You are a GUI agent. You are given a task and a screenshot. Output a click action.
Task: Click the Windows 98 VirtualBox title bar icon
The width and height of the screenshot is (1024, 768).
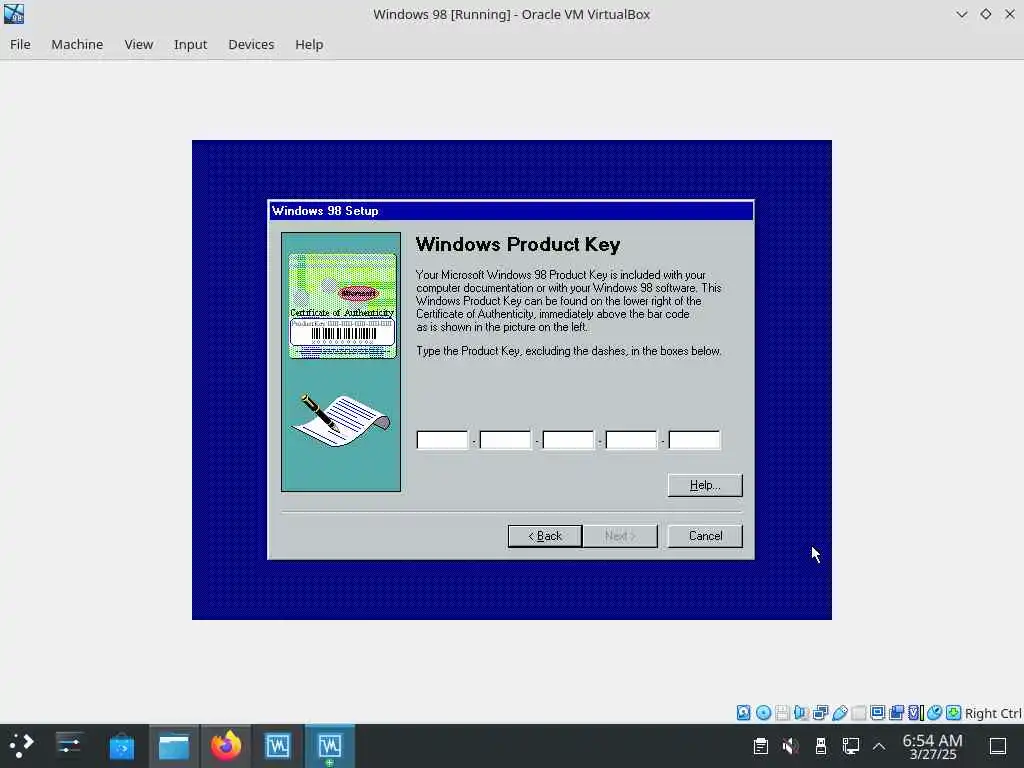click(x=14, y=14)
